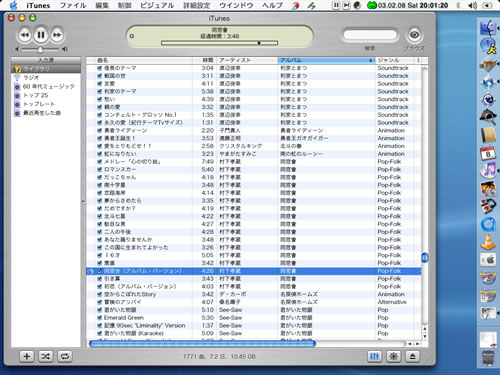This screenshot has height=375, width=500.
Task: Toggle shuffle with the crossed-arrows button
Action: click(45, 356)
